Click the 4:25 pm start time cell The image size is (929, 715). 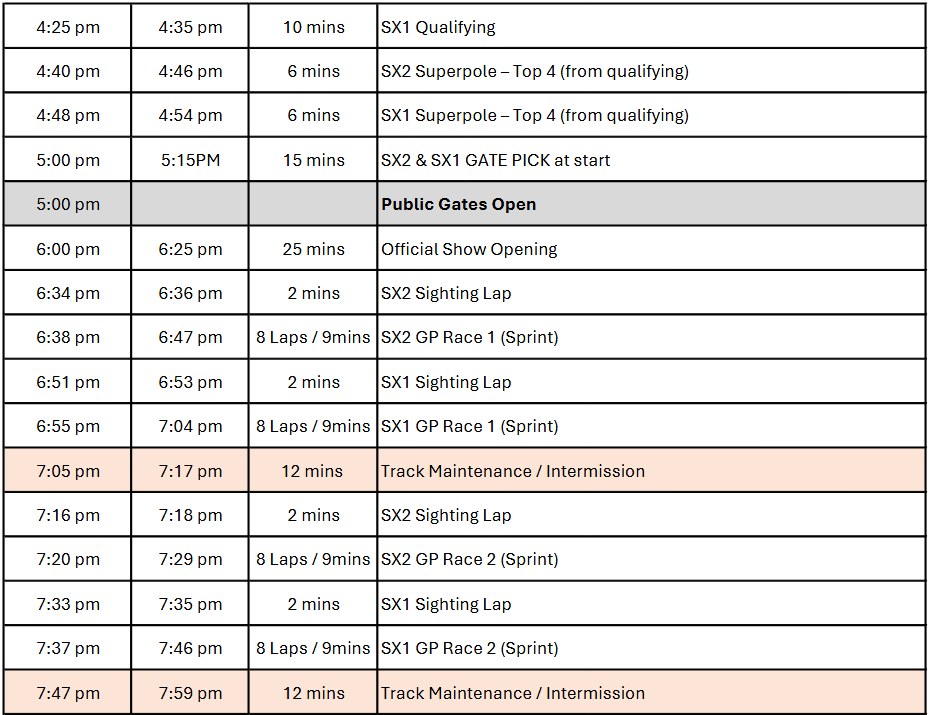[68, 27]
